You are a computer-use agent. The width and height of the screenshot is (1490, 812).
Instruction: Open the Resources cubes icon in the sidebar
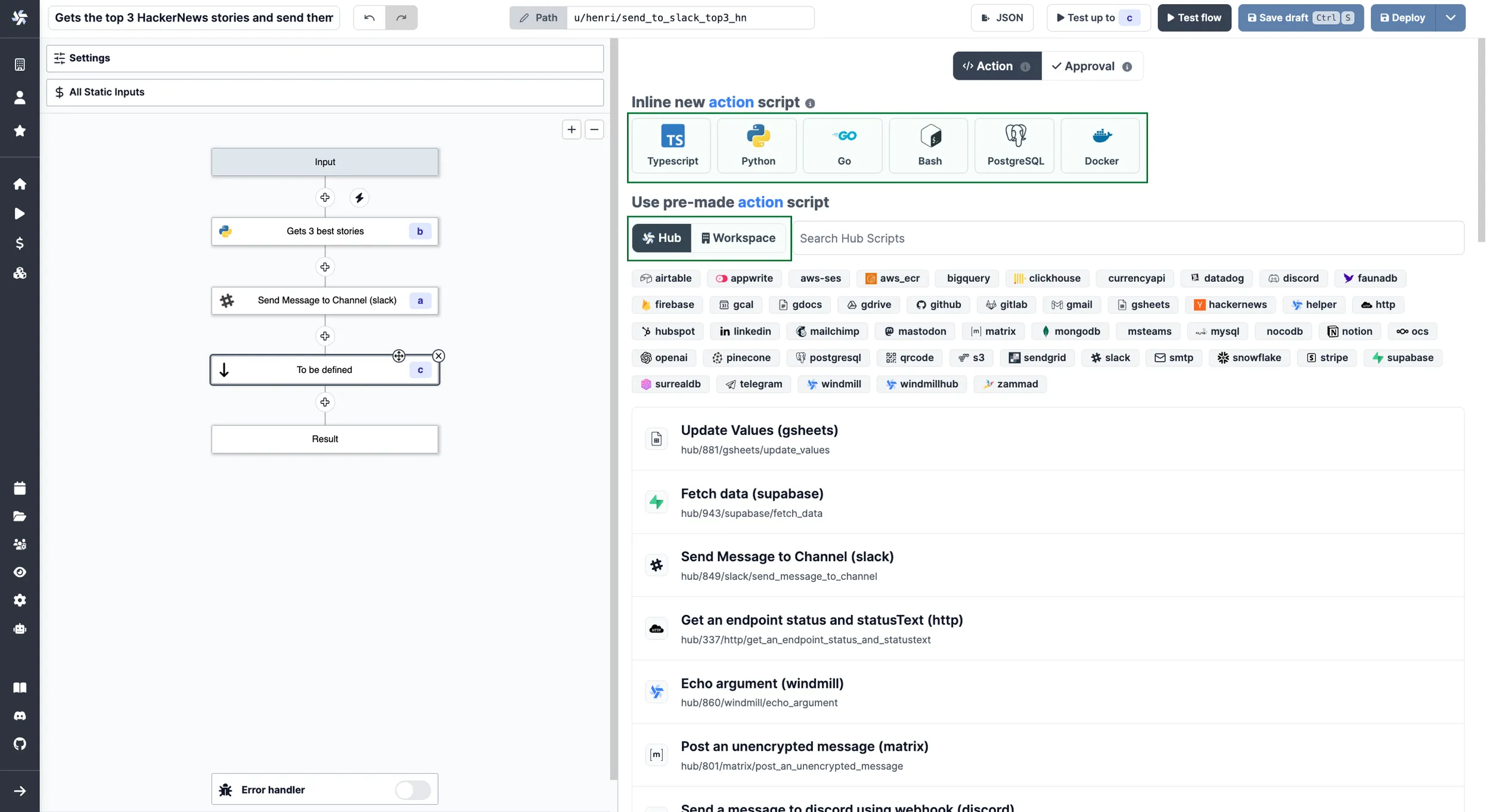[20, 273]
